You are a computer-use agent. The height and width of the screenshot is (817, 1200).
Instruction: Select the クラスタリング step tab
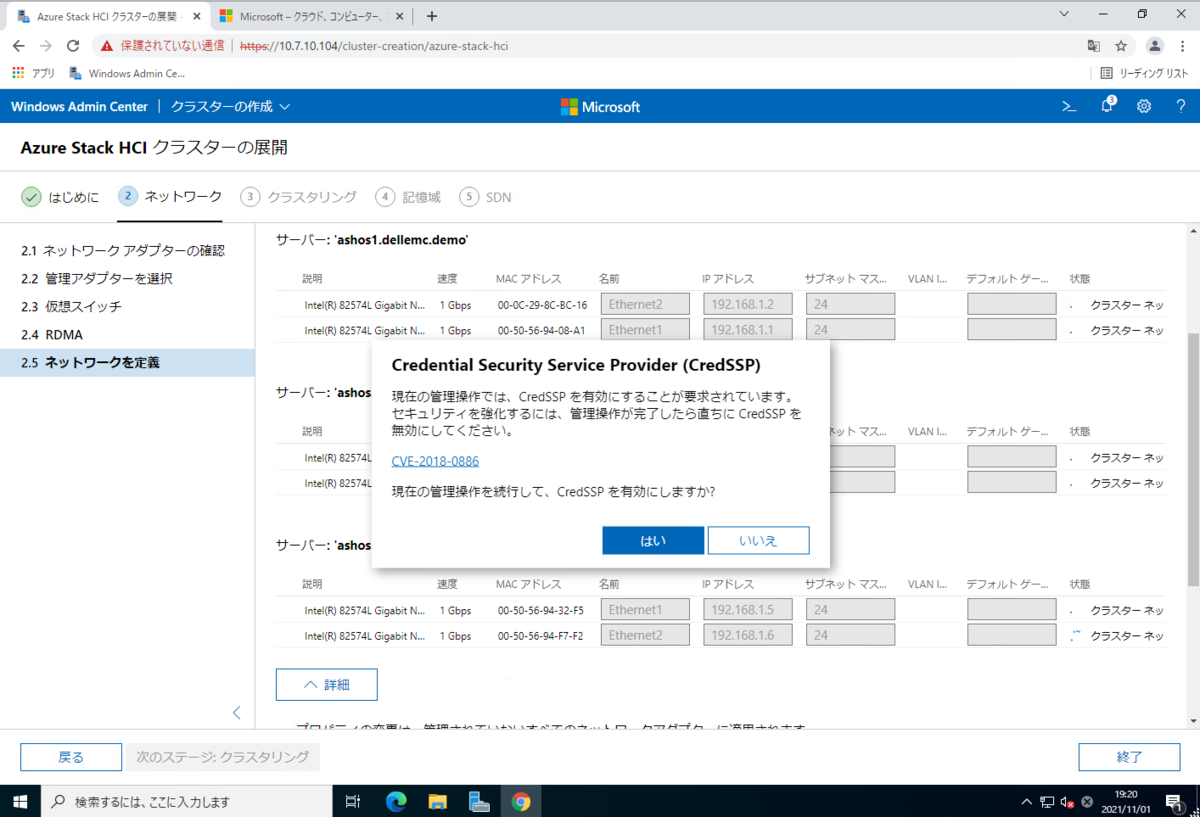(x=298, y=197)
